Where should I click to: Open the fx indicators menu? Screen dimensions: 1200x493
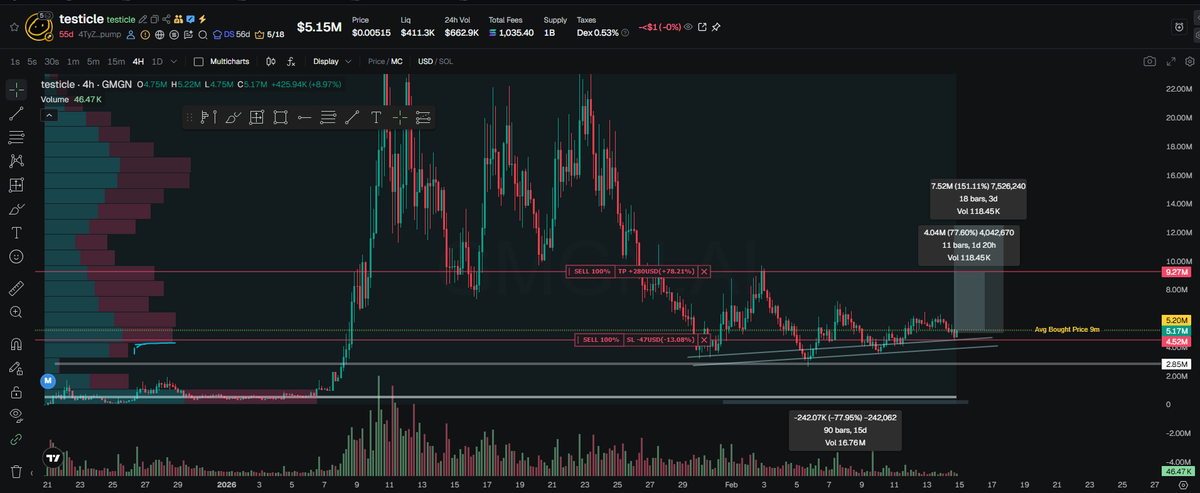tap(291, 61)
